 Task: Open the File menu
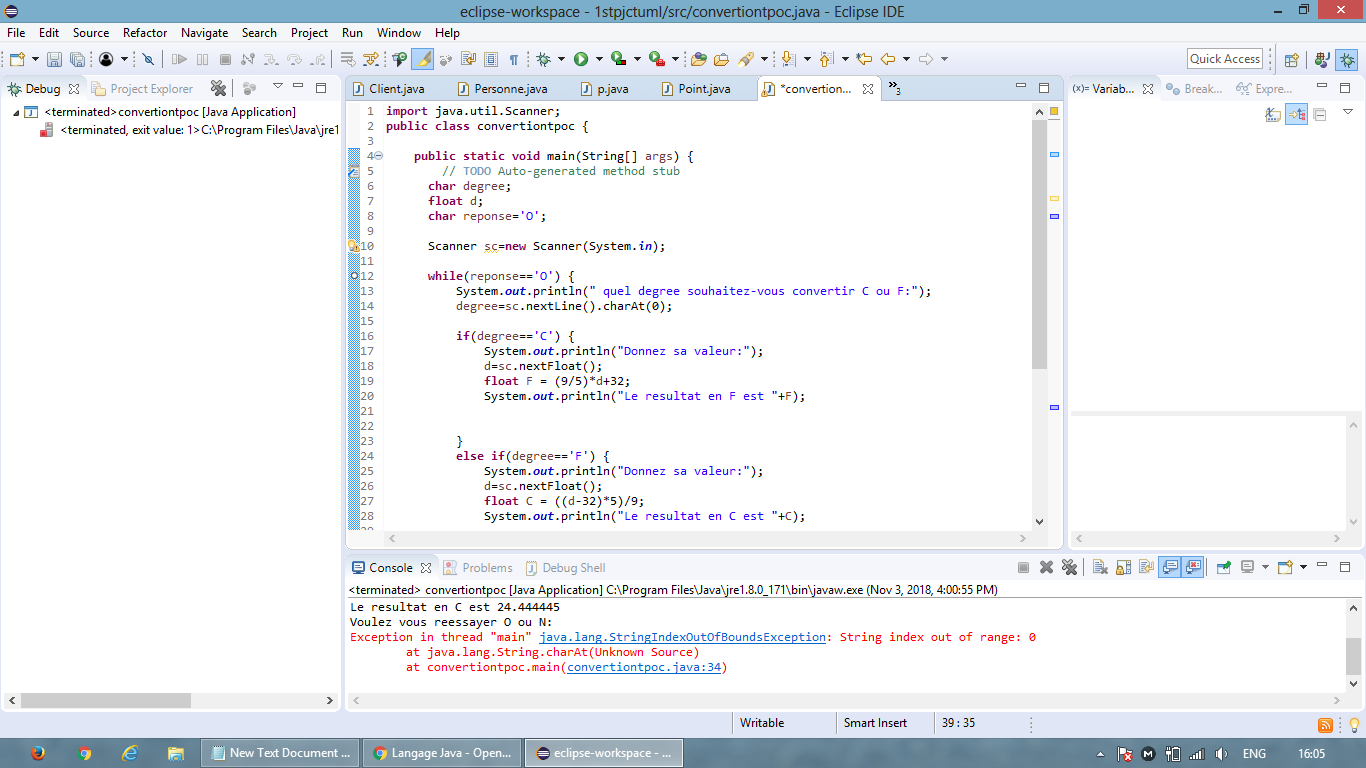click(x=16, y=33)
